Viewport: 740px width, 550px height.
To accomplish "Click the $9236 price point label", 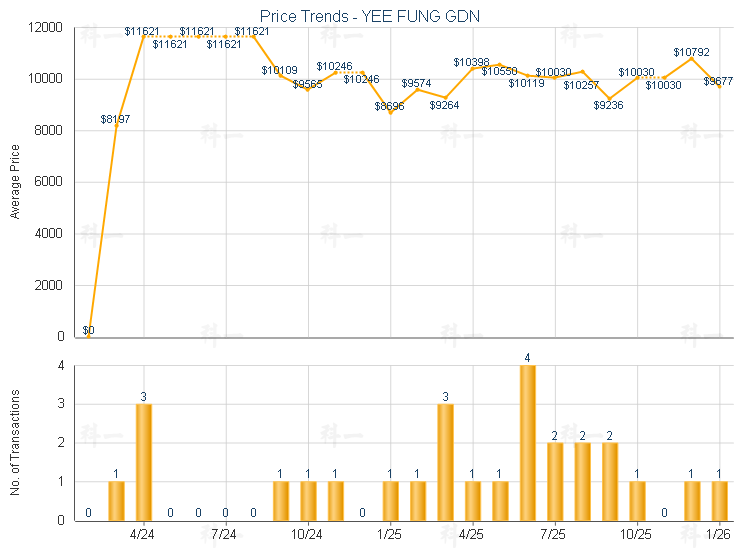I will (608, 105).
